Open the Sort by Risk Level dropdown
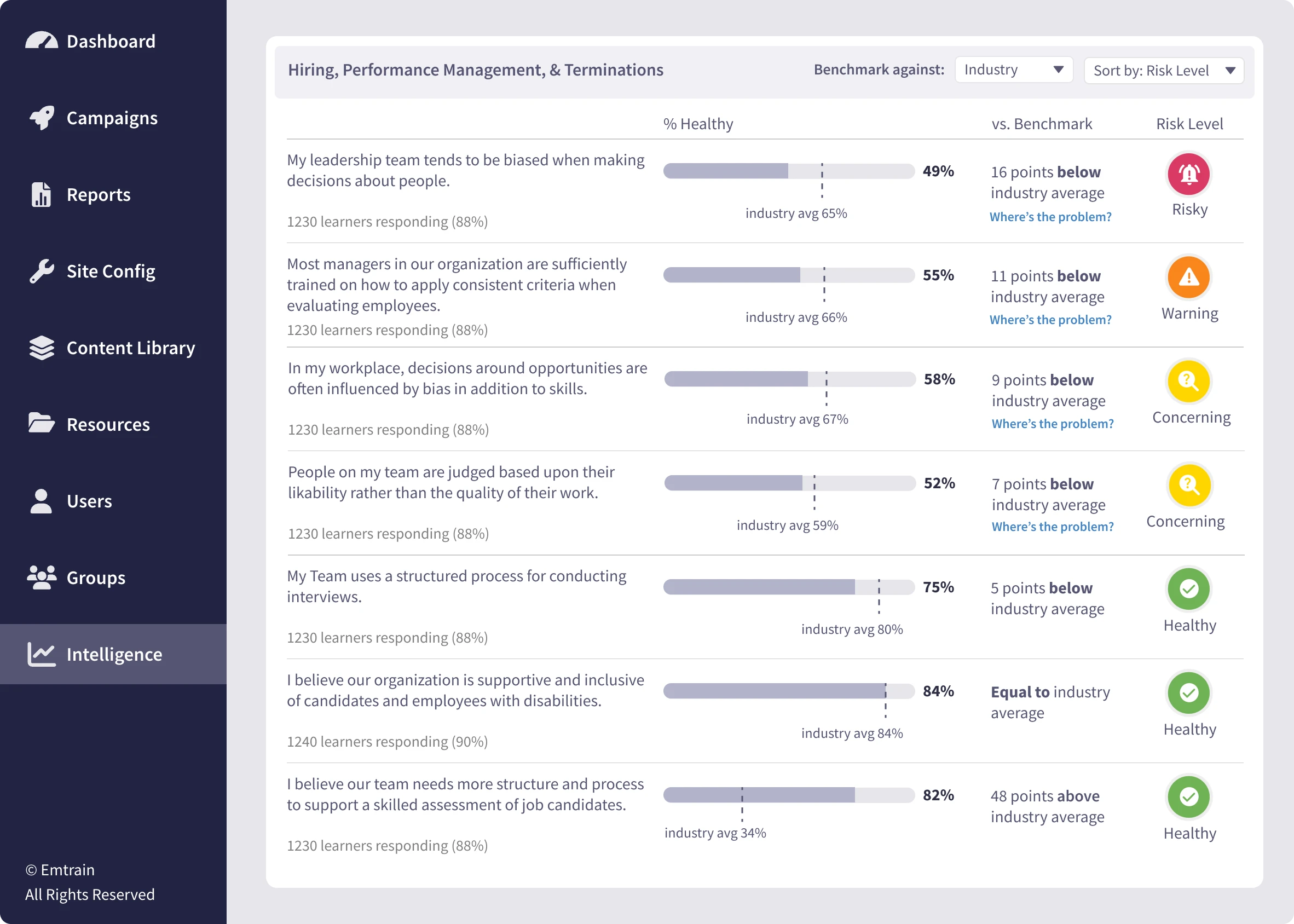Screen dimensions: 1294x924 [1163, 71]
